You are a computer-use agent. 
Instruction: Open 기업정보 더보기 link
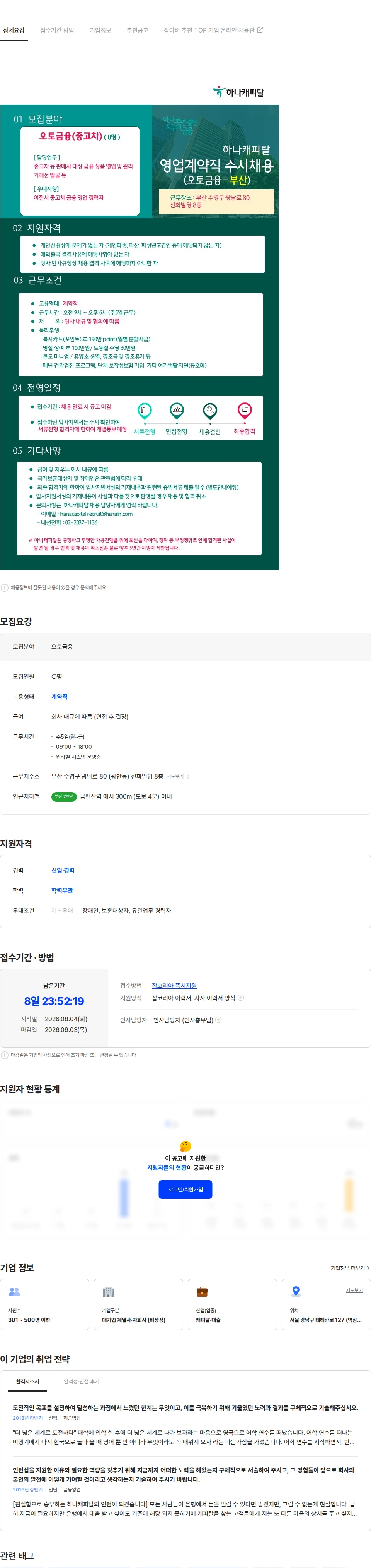[350, 1268]
